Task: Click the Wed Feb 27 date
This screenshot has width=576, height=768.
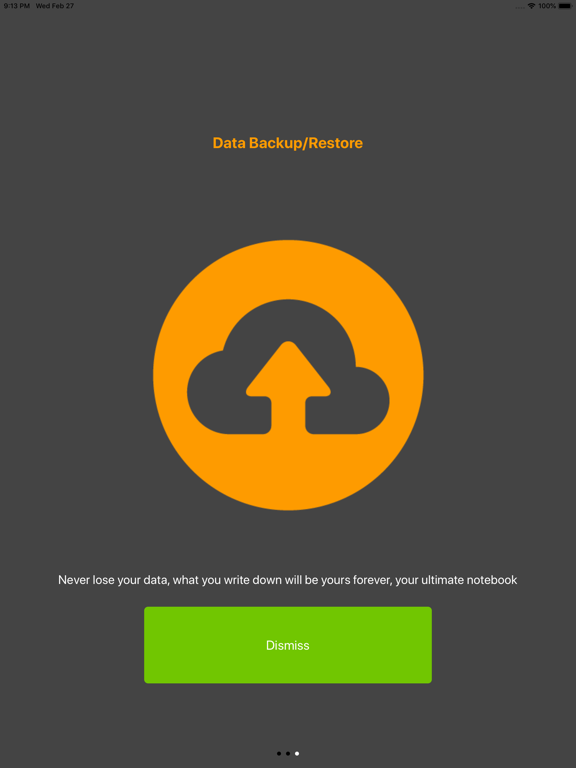Action: pyautogui.click(x=55, y=6)
